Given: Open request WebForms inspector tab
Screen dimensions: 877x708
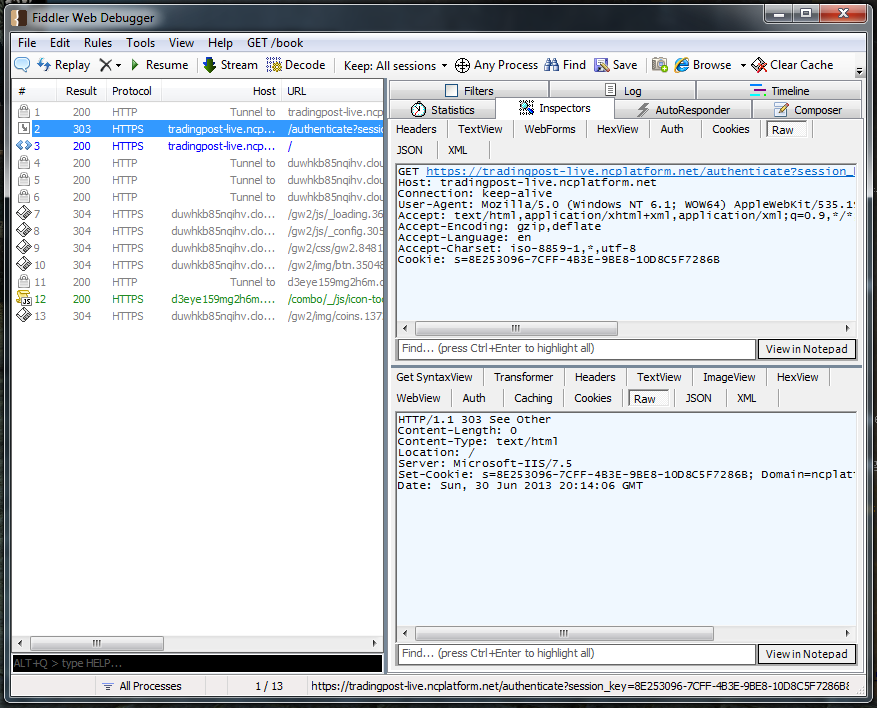Looking at the screenshot, I should (x=550, y=129).
